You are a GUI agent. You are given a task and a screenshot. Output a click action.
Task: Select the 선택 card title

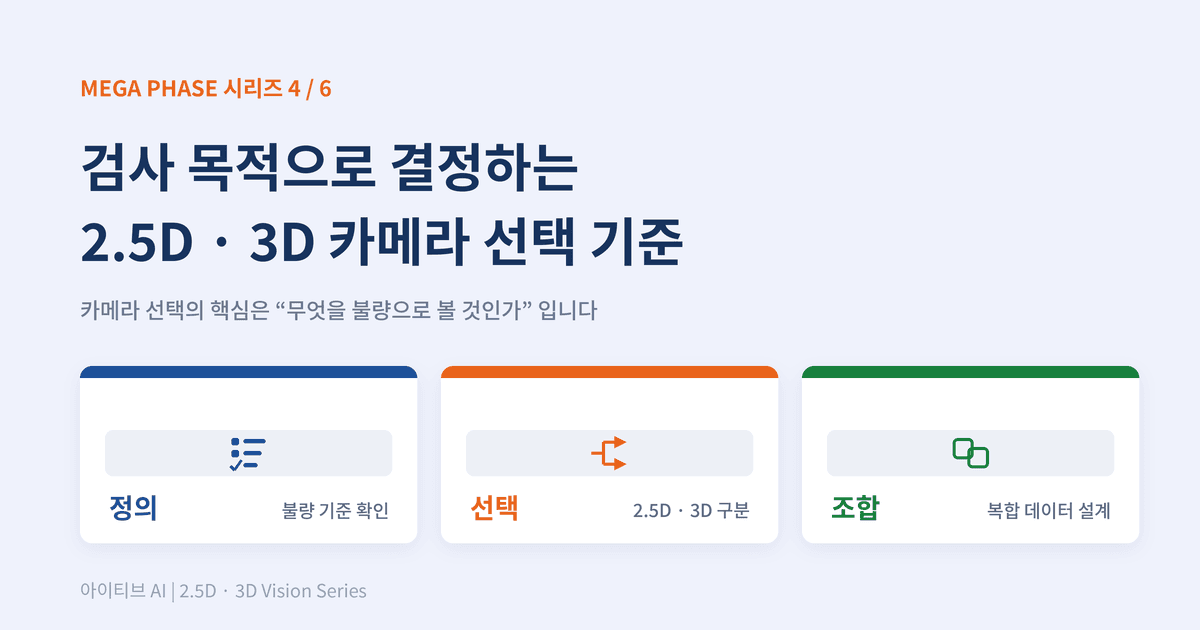click(x=494, y=509)
